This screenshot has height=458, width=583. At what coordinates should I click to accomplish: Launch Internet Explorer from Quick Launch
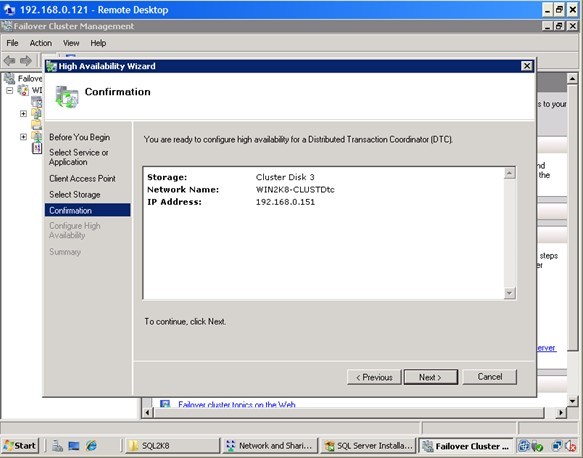(91, 445)
